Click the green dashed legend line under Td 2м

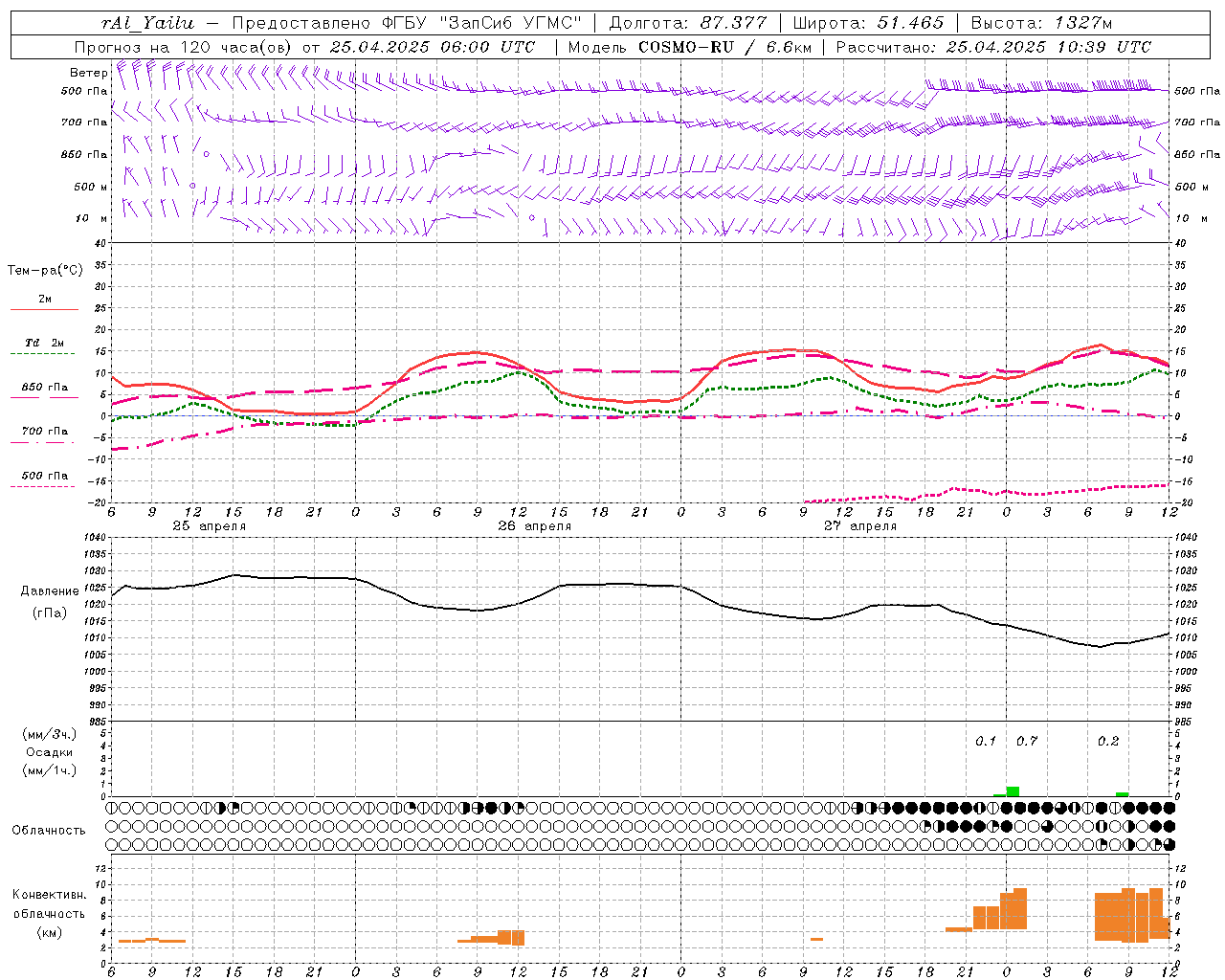42,353
